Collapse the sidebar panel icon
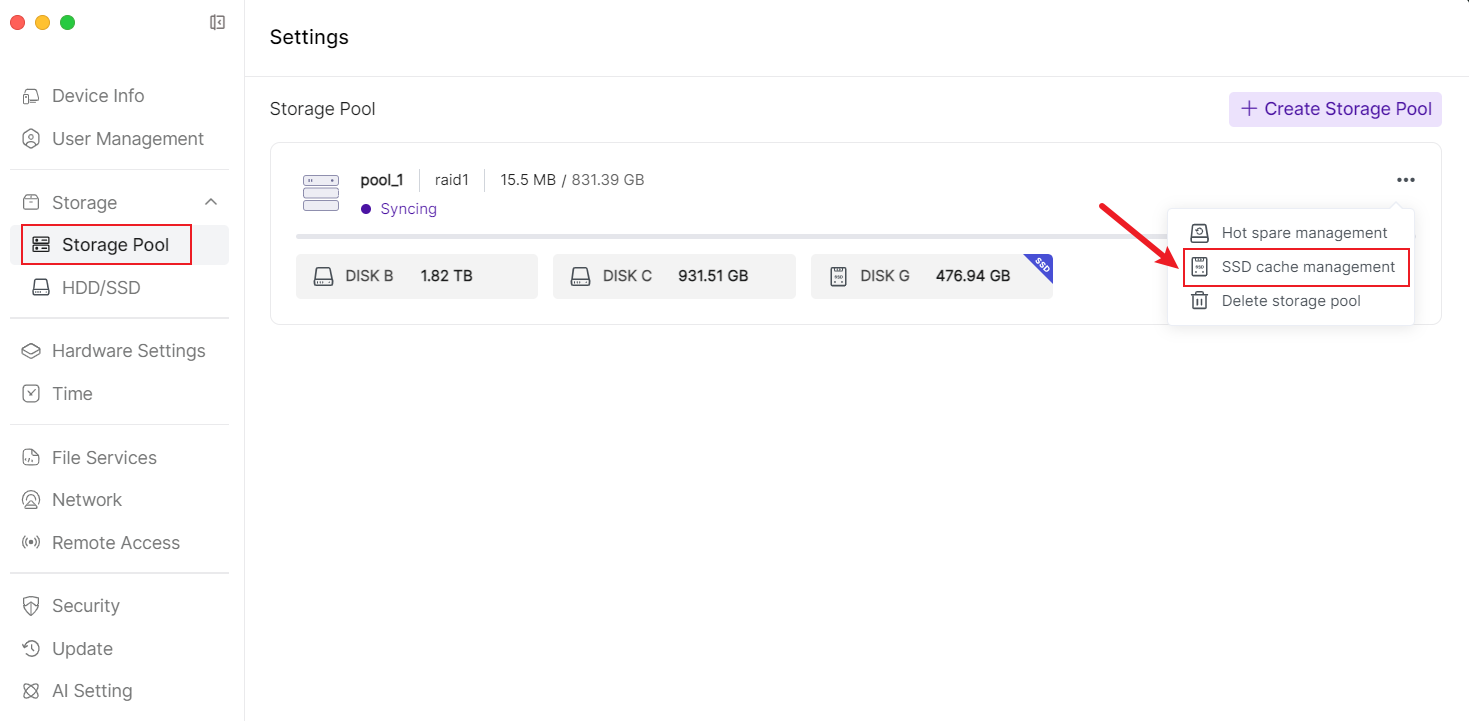Image resolution: width=1469 pixels, height=721 pixels. [217, 22]
